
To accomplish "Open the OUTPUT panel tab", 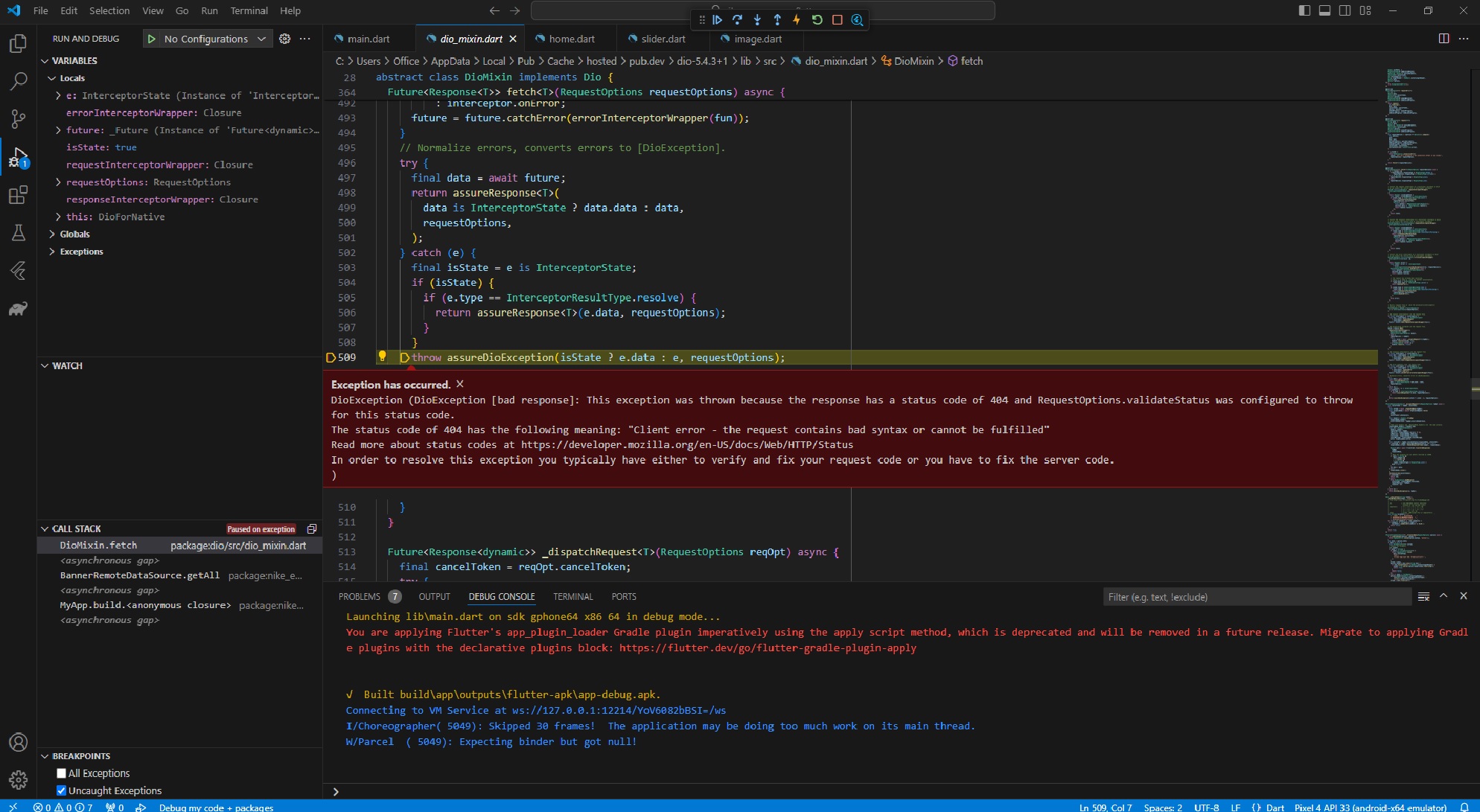I will point(435,597).
